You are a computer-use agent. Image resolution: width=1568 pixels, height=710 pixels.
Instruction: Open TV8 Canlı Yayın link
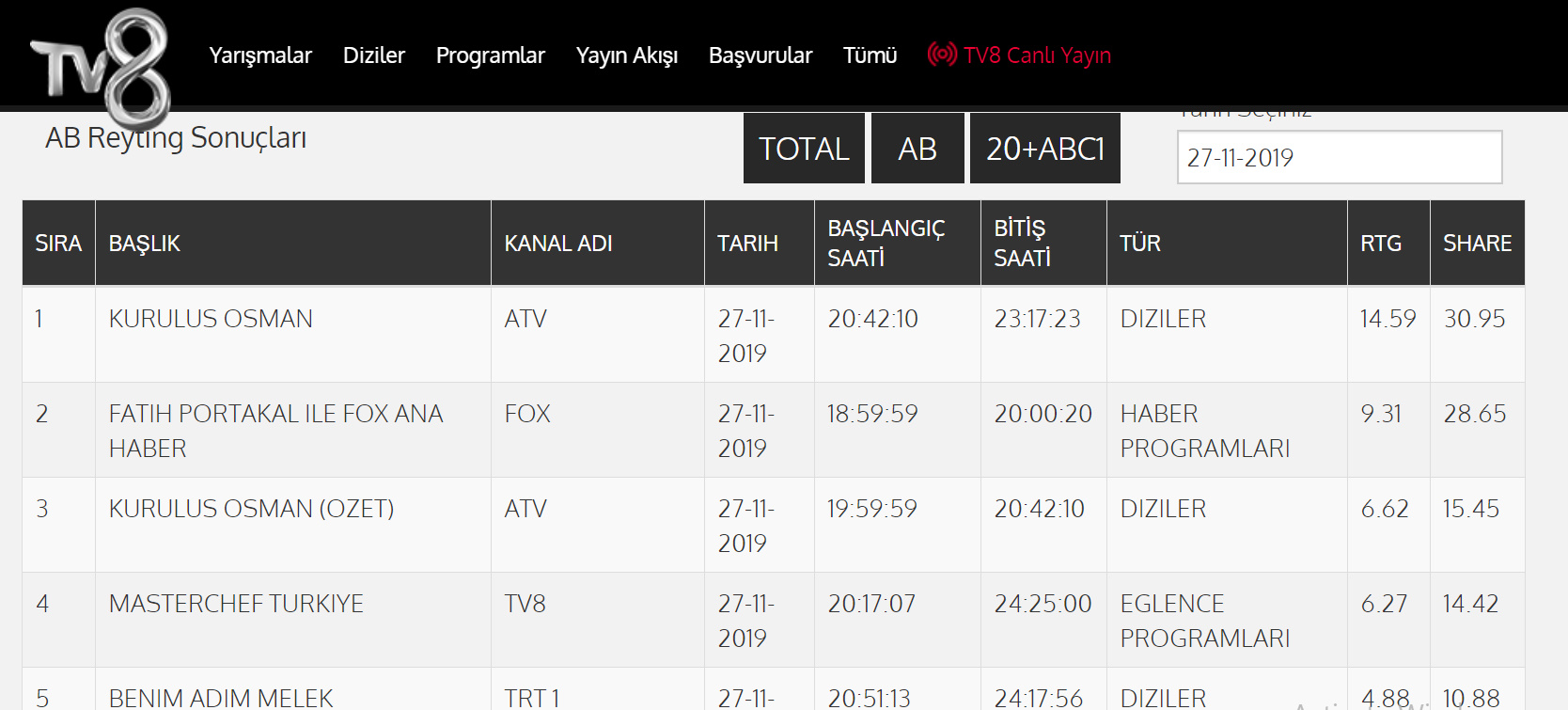[x=1037, y=55]
